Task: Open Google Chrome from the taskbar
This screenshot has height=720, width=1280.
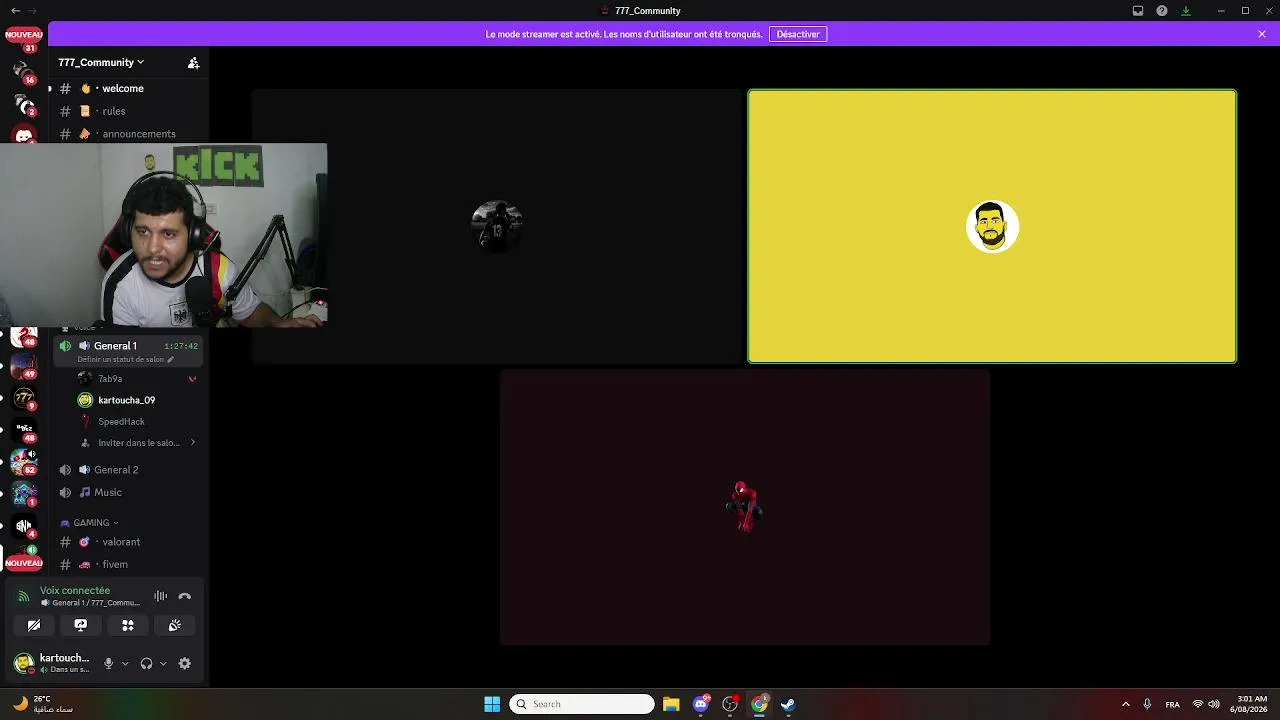Action: [x=759, y=704]
